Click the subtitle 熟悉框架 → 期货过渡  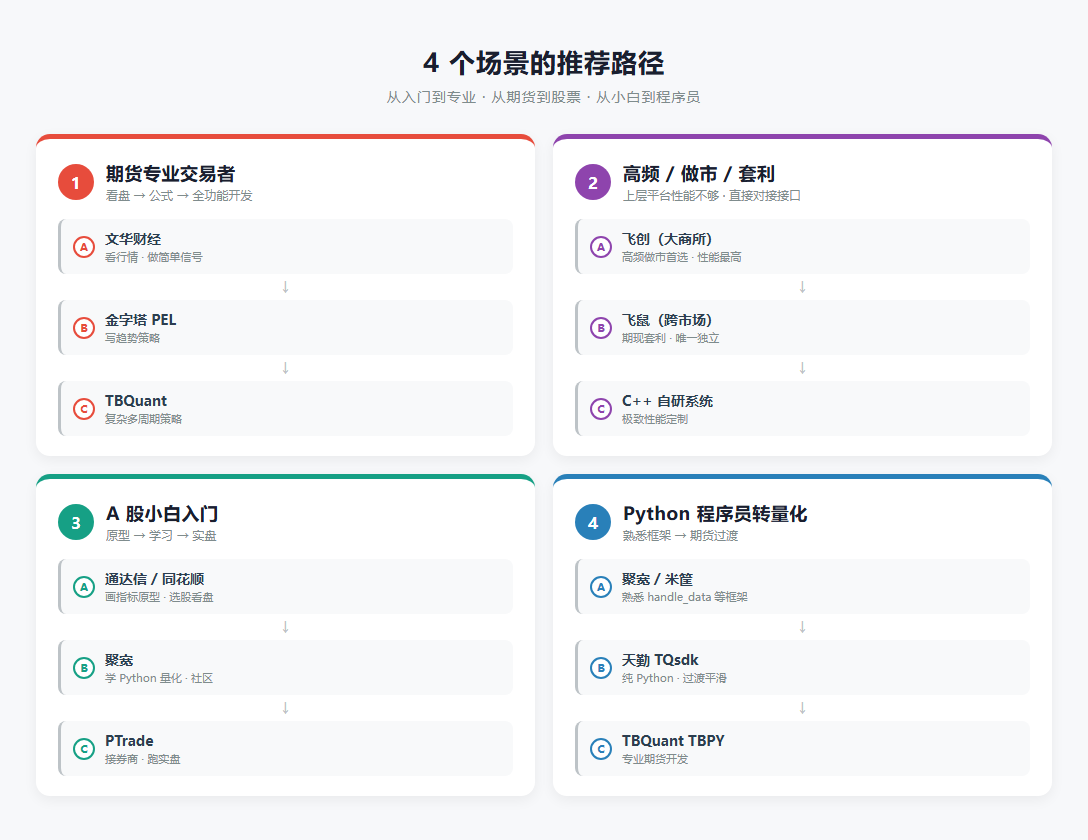[680, 535]
